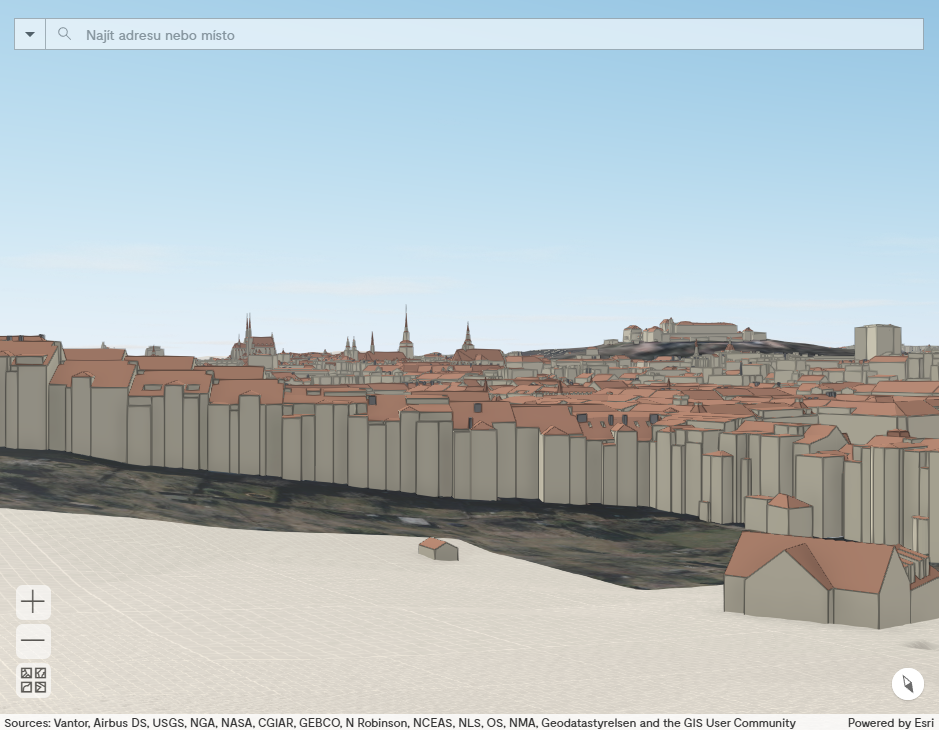Click the minus zoom out button
Viewport: 939px width, 730px height.
click(x=33, y=641)
